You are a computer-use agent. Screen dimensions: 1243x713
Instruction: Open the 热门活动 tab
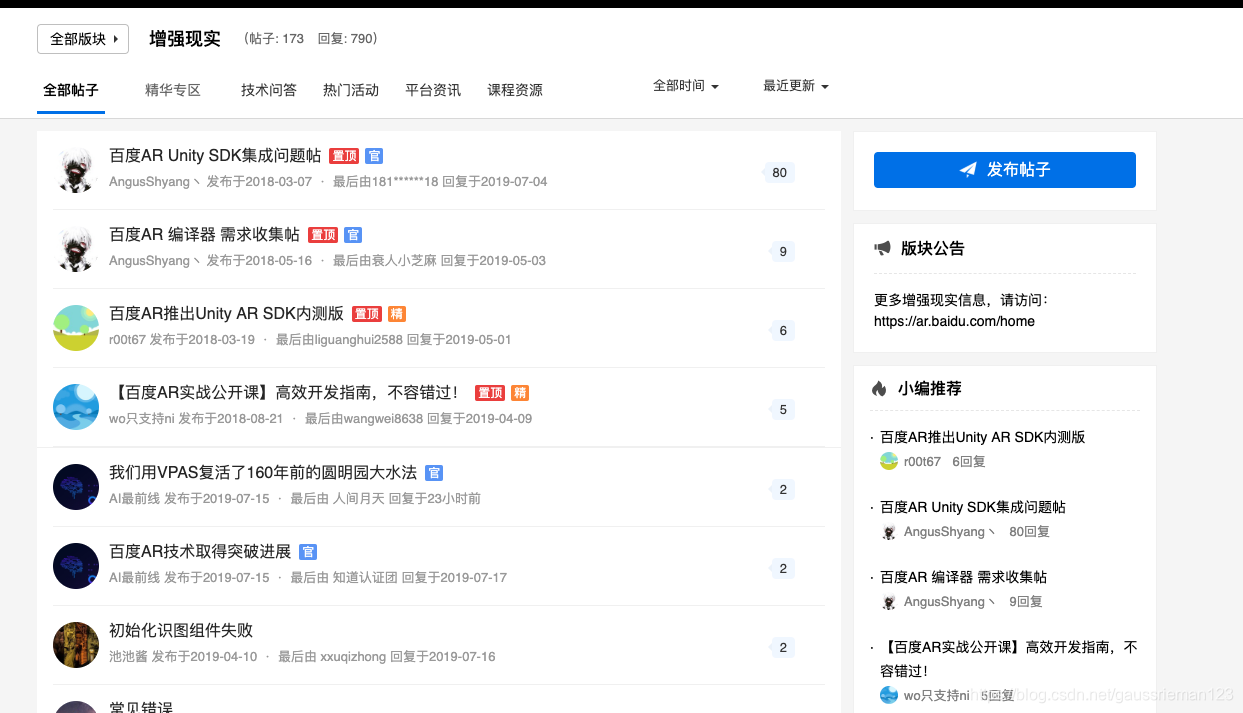click(351, 90)
